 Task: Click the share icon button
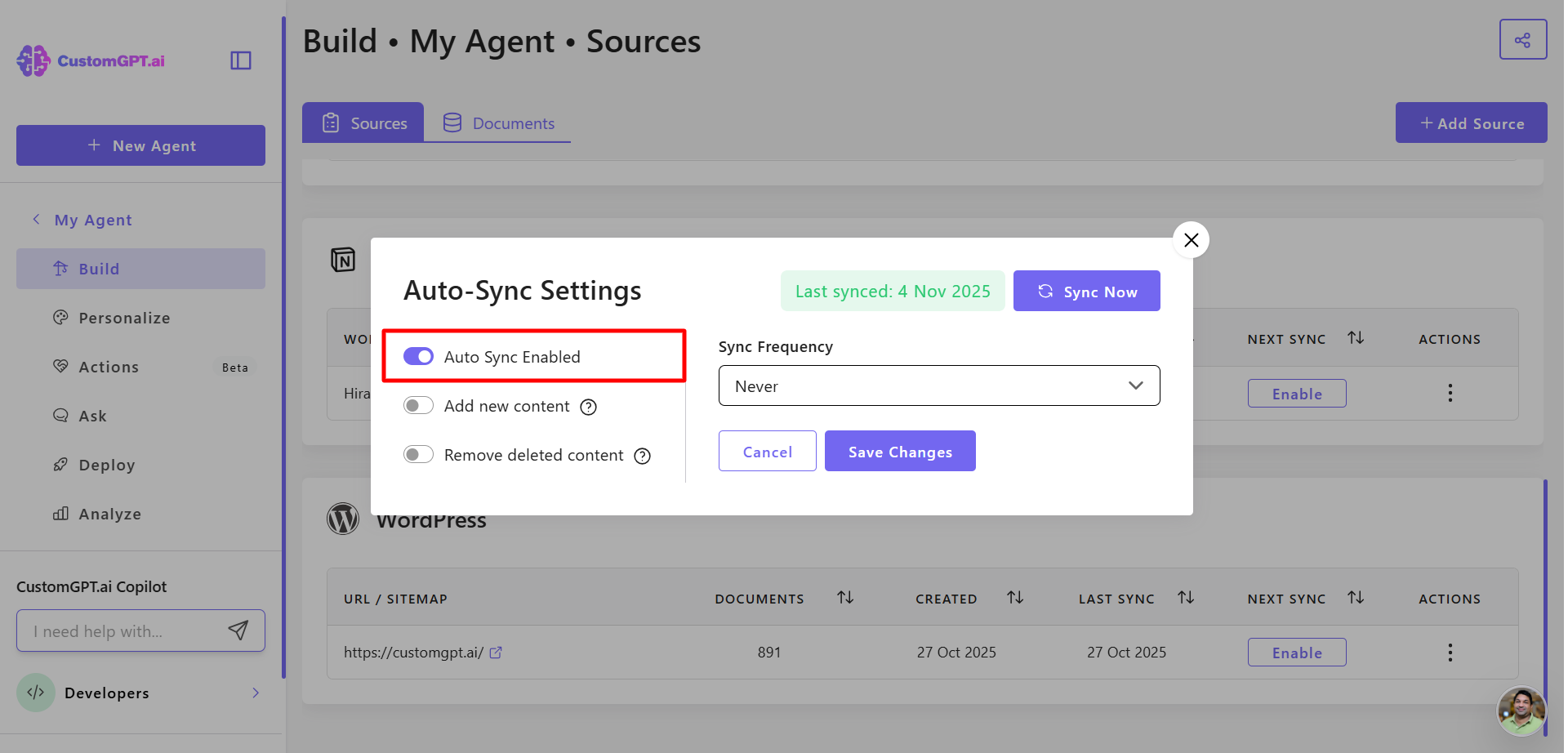pos(1523,40)
